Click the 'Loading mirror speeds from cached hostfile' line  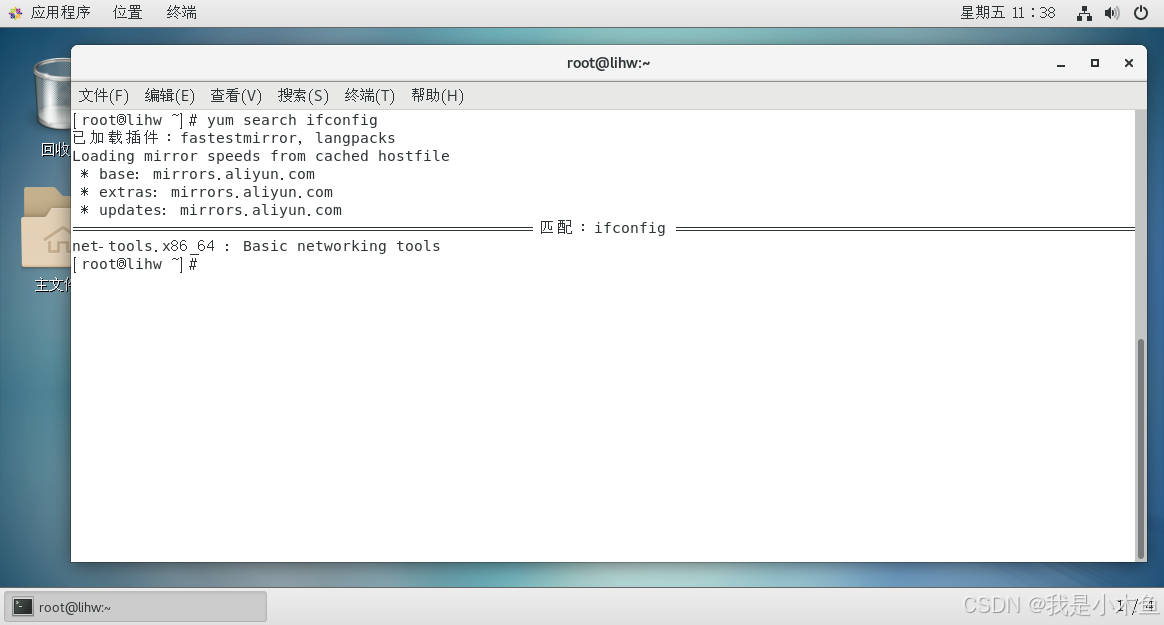(261, 157)
